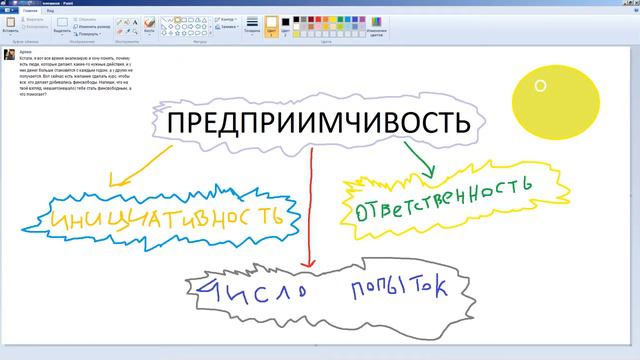640x360 pixels.
Task: Choose the Oval callout shape
Action: pyautogui.click(x=198, y=33)
